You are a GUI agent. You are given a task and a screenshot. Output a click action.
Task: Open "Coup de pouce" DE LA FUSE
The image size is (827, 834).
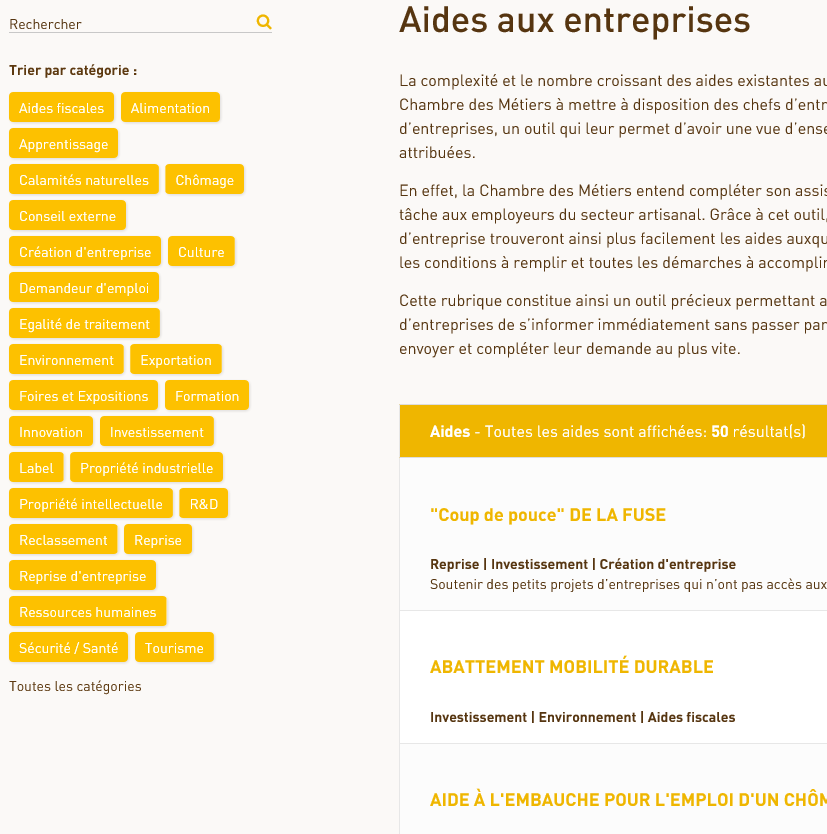coord(548,515)
